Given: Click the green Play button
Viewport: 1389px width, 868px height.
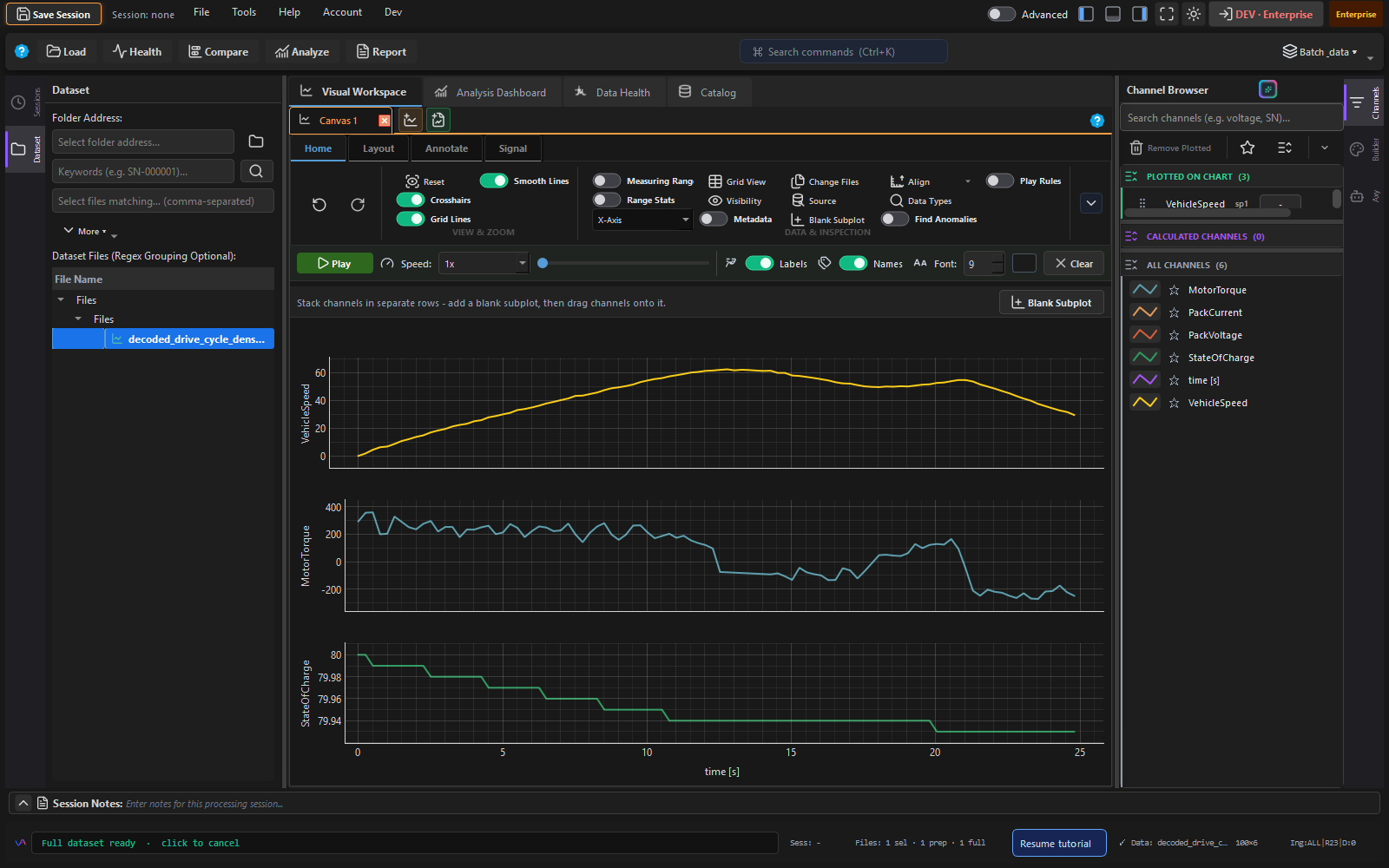Looking at the screenshot, I should point(335,263).
